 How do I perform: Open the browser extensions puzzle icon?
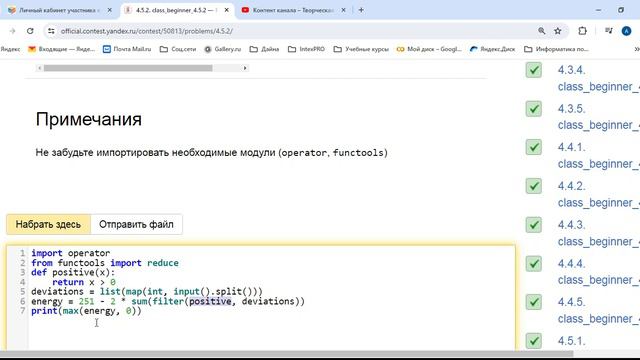point(582,31)
